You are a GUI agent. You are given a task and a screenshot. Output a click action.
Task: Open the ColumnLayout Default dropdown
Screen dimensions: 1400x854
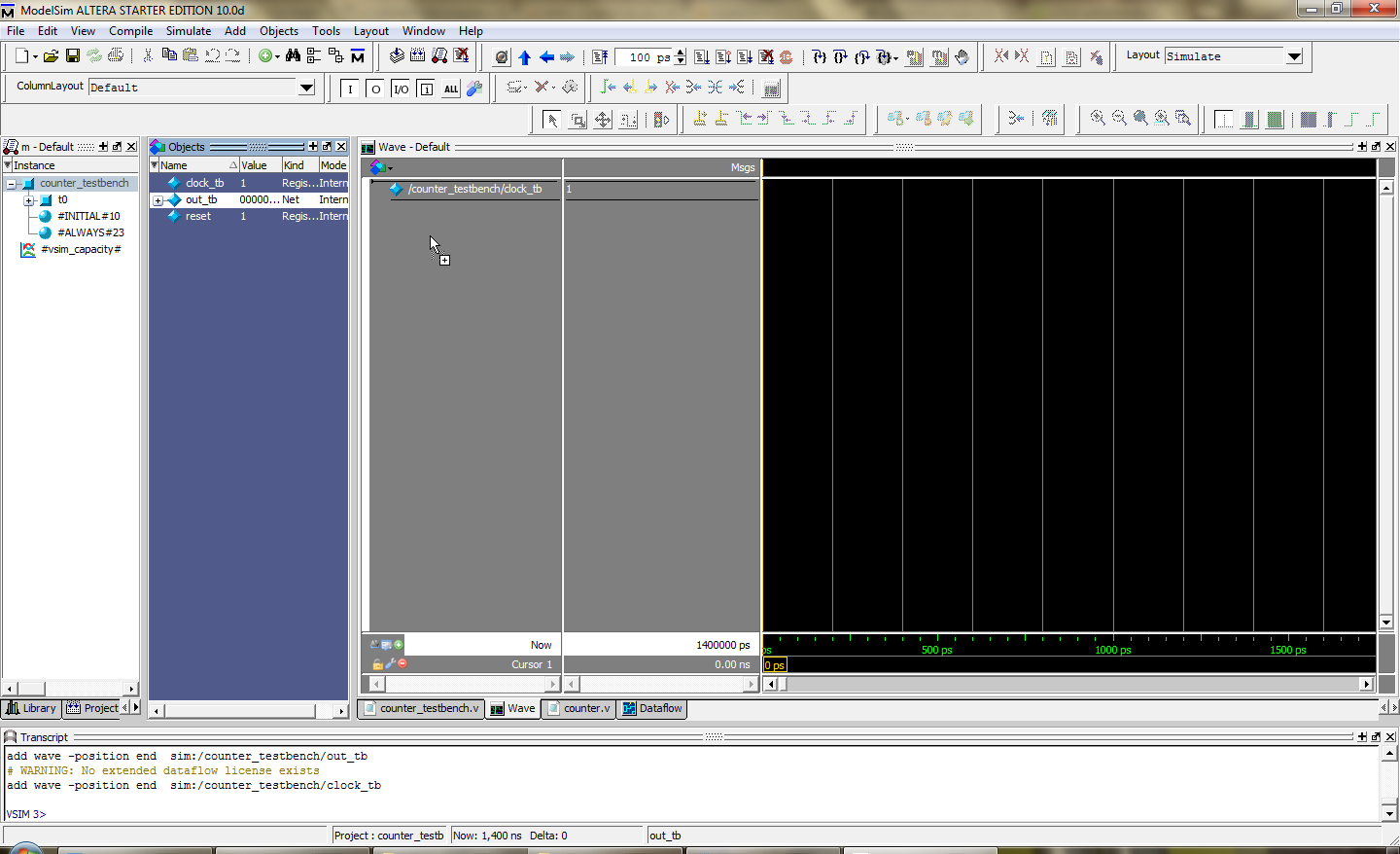click(306, 88)
